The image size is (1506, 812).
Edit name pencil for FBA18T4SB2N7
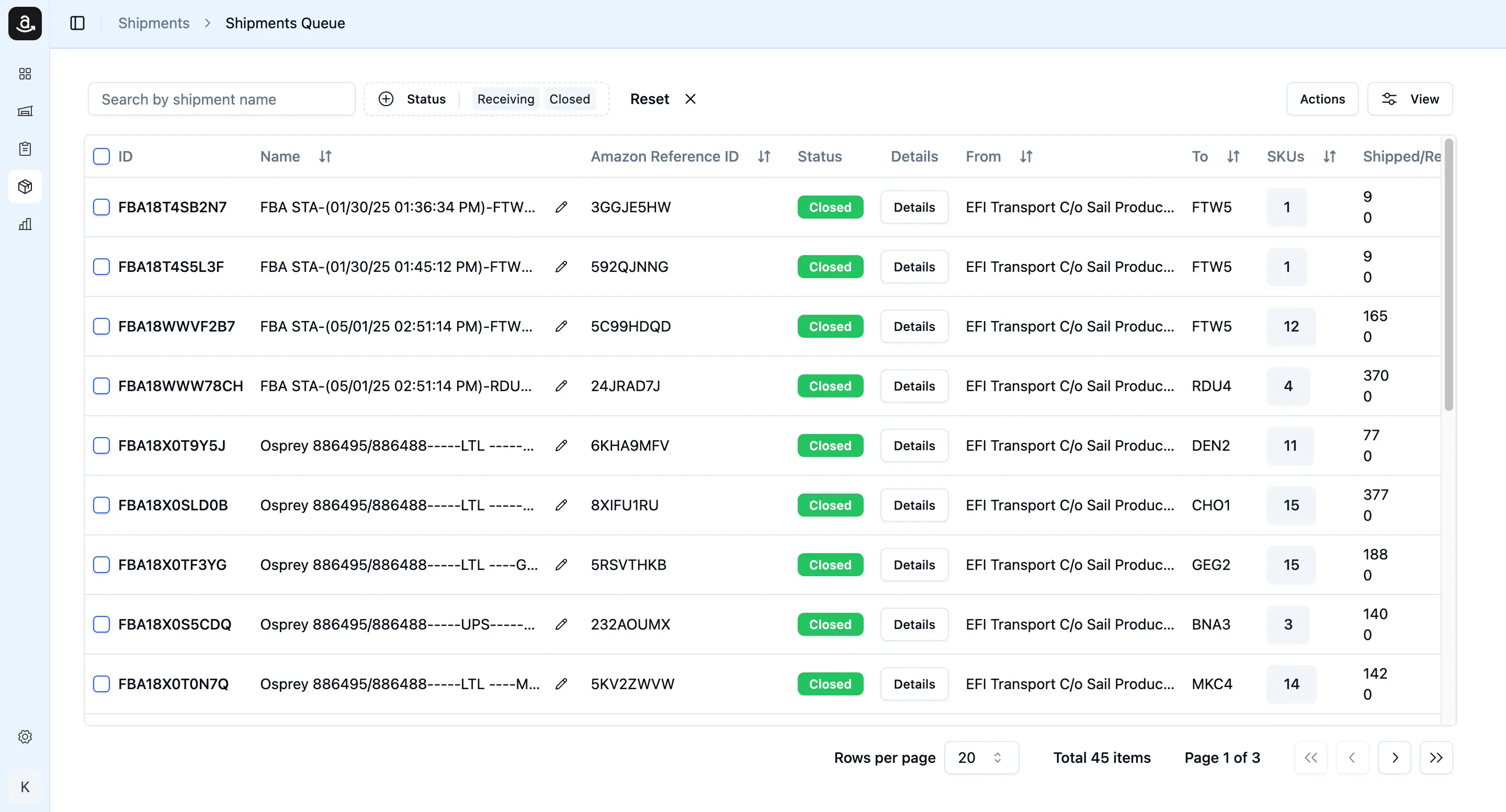click(561, 208)
